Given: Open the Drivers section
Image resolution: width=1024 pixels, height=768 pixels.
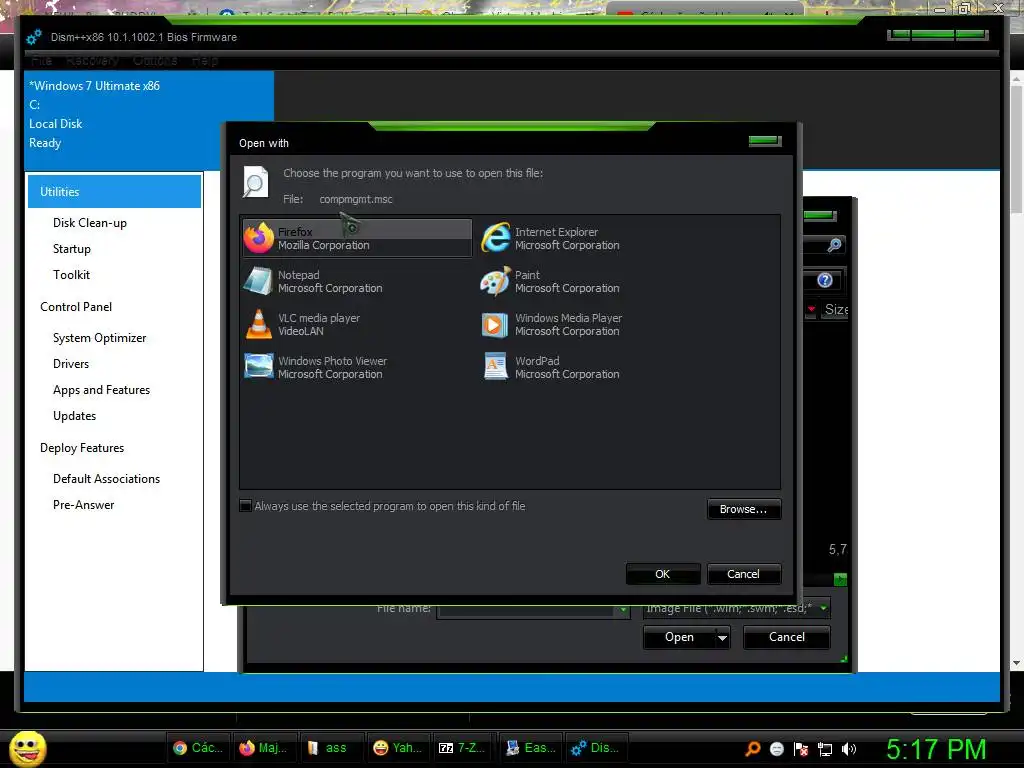Looking at the screenshot, I should [x=71, y=364].
